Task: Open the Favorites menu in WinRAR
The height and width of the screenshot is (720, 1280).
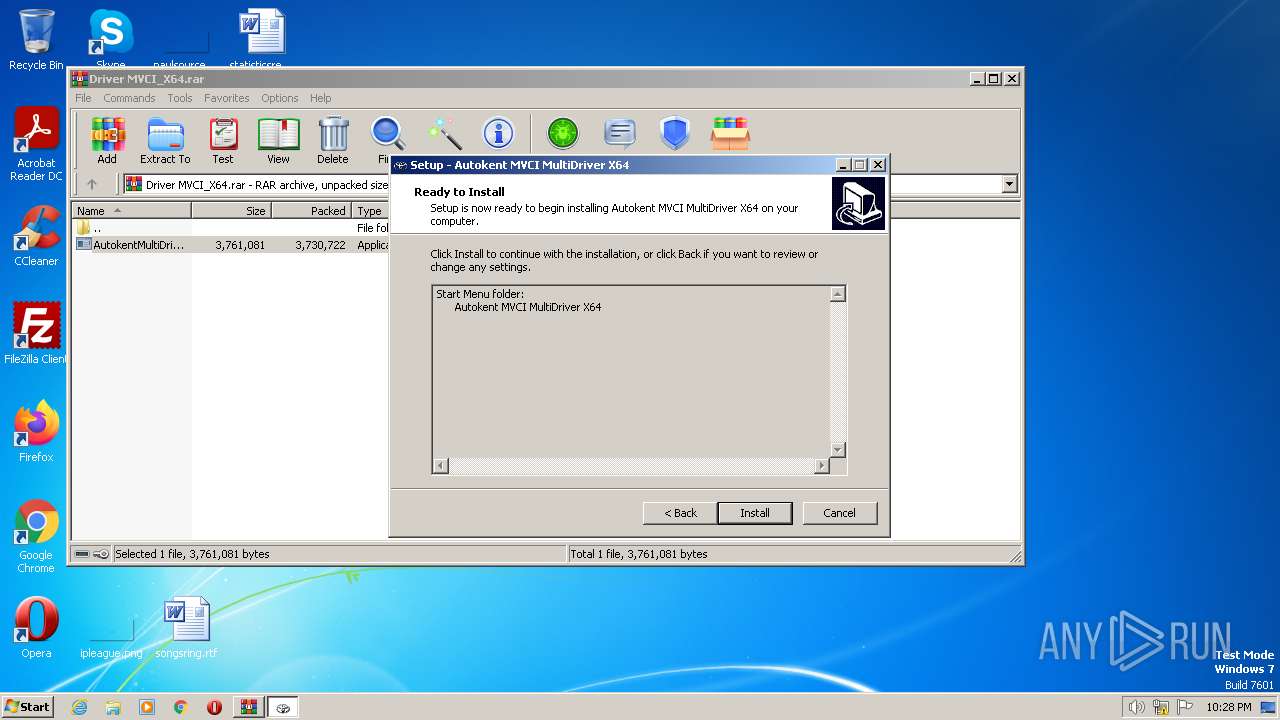Action: pyautogui.click(x=227, y=98)
